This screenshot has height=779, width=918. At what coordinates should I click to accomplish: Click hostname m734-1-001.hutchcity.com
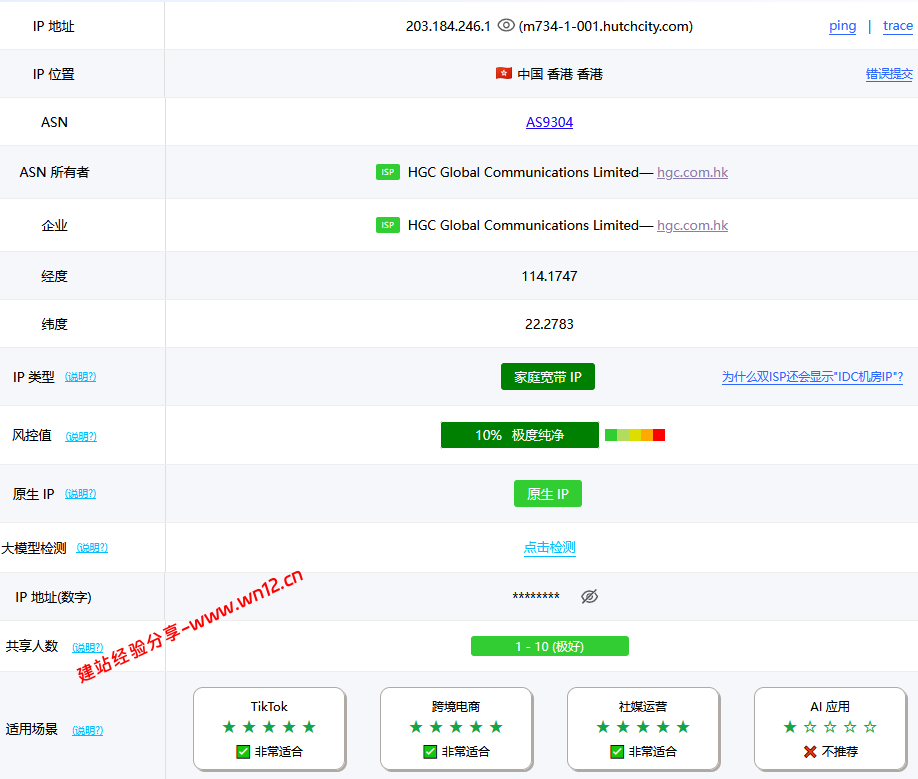[605, 26]
